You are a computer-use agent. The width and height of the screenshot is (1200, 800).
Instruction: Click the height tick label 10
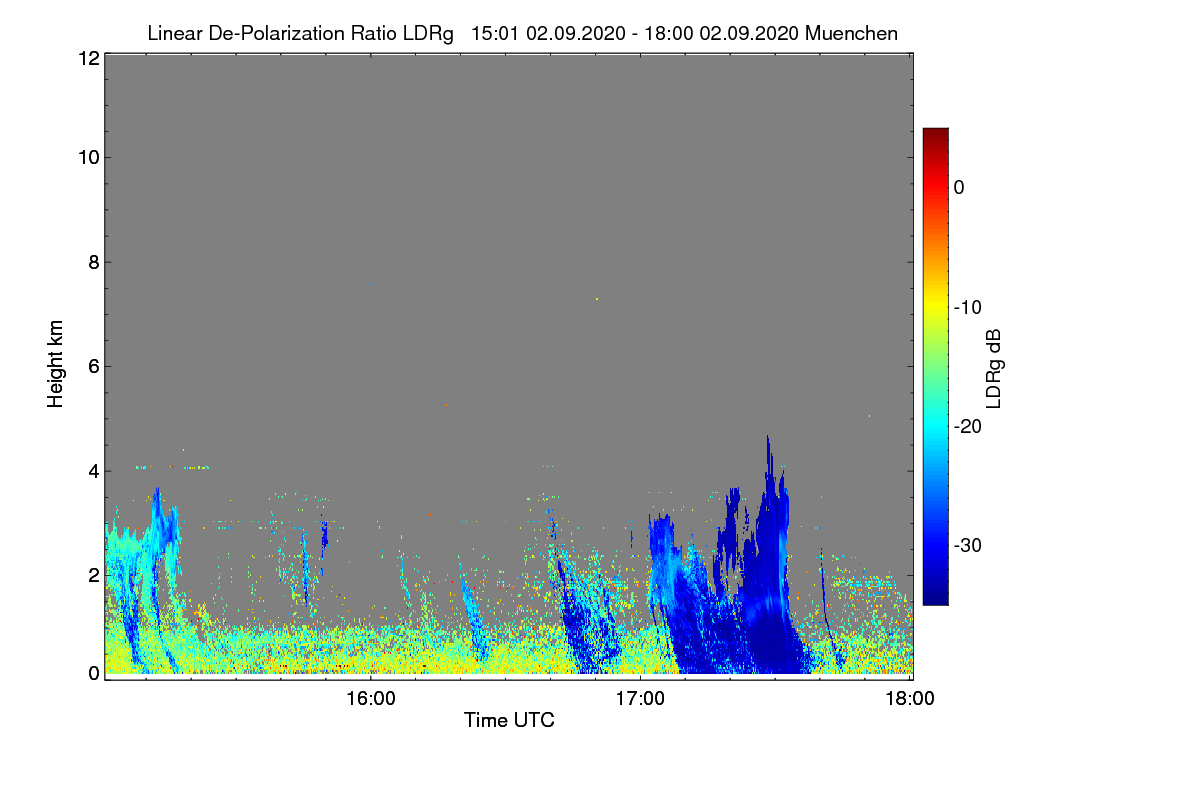[88, 157]
